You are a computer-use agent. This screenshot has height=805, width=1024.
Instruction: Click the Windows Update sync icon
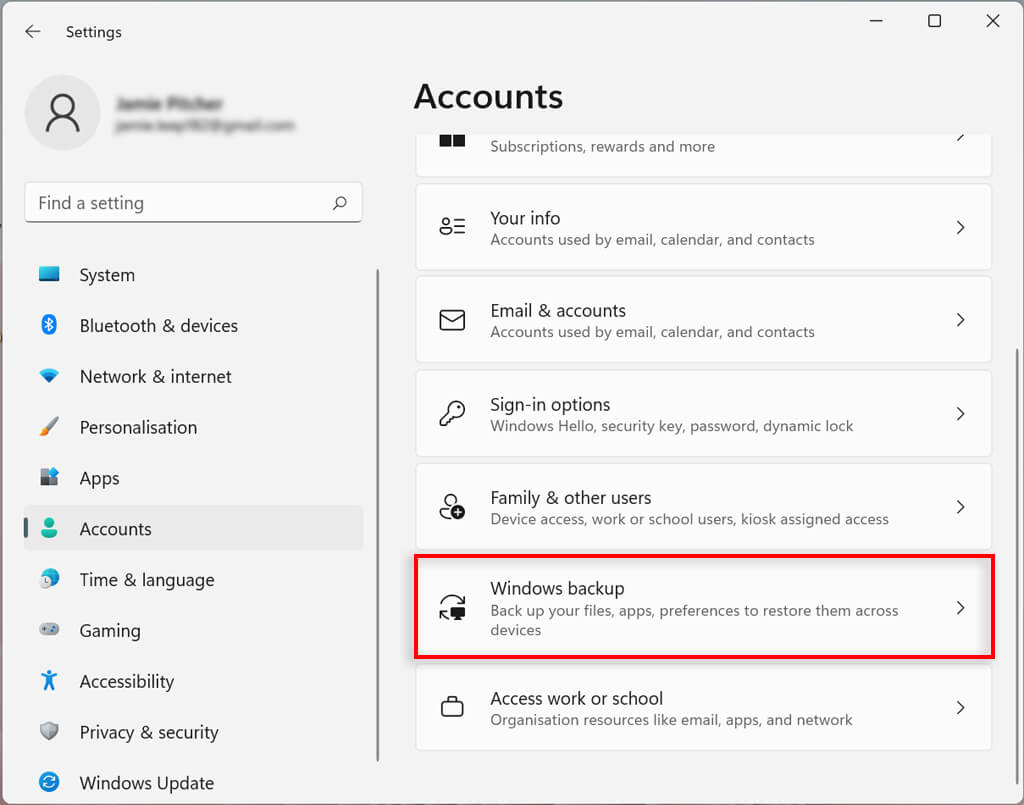(49, 782)
